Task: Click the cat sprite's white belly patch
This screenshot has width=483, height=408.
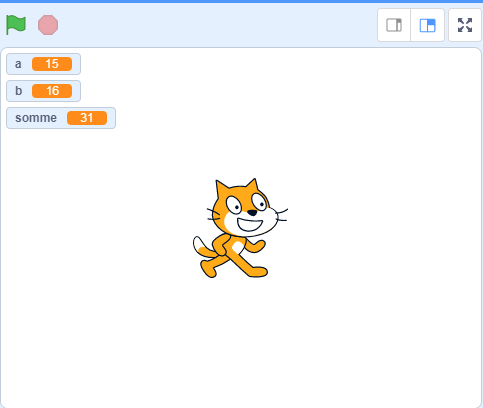Action: tap(237, 247)
